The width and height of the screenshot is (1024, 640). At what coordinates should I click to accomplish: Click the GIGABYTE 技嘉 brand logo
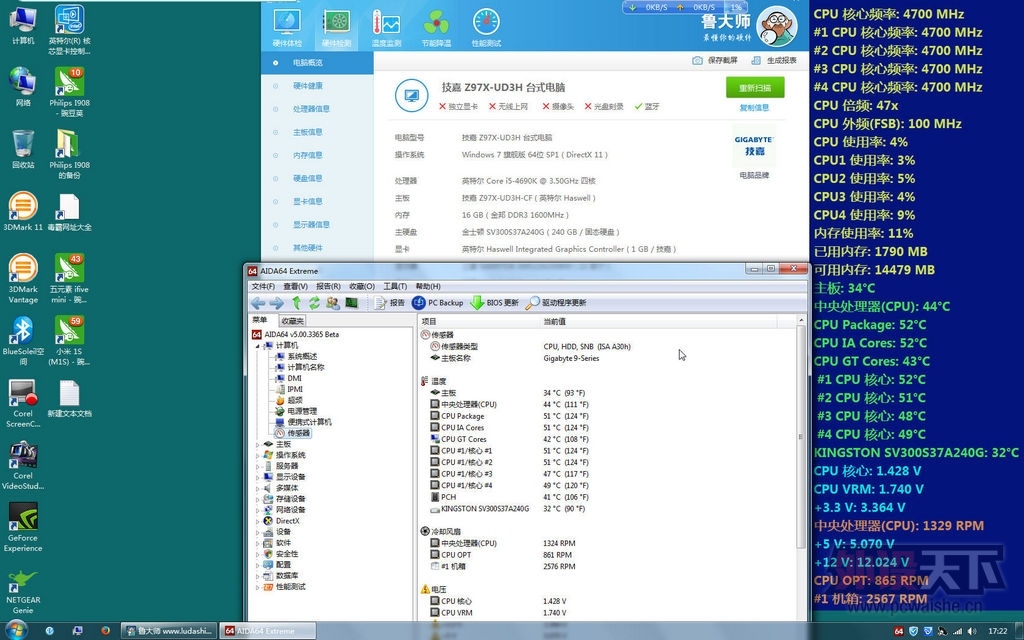(754, 146)
